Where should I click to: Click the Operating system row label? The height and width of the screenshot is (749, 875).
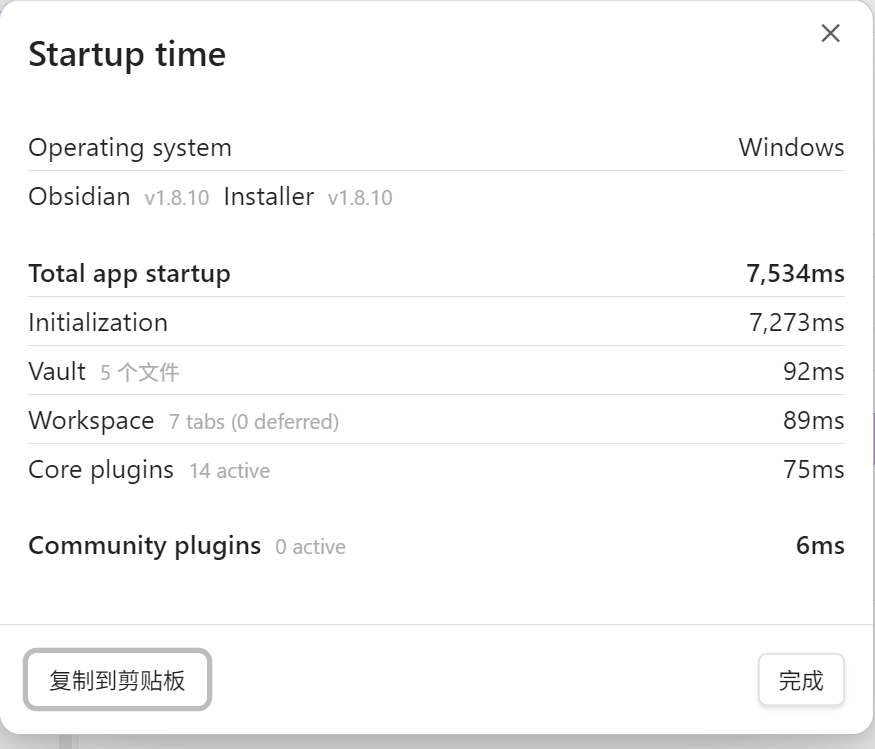pyautogui.click(x=130, y=148)
